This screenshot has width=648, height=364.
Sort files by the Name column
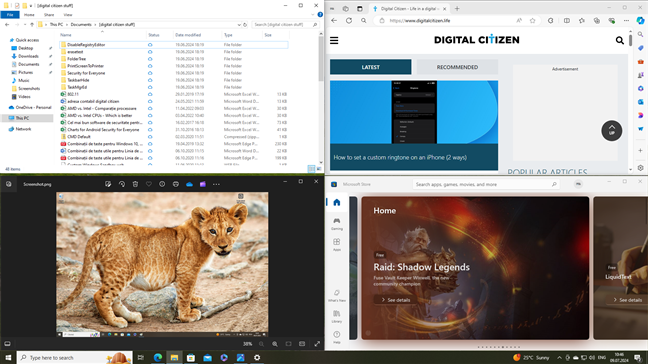tap(65, 35)
